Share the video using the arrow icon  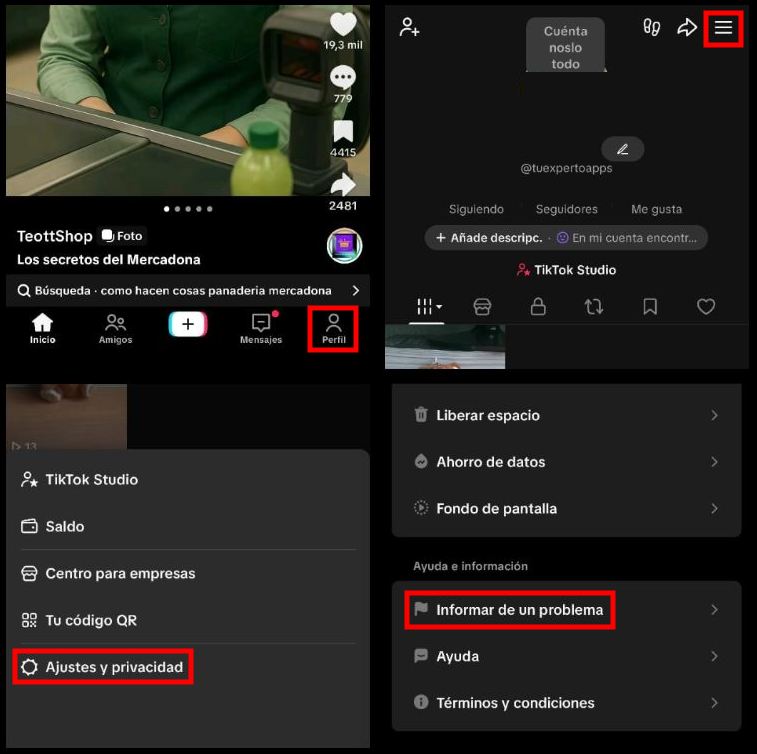343,184
